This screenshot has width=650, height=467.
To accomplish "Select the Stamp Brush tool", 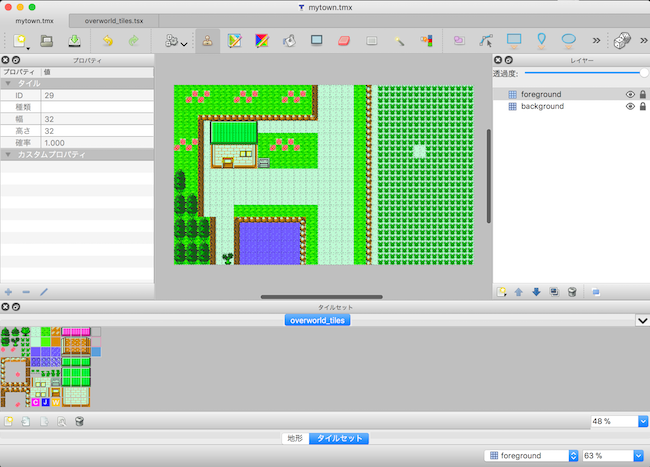I will click(x=207, y=41).
